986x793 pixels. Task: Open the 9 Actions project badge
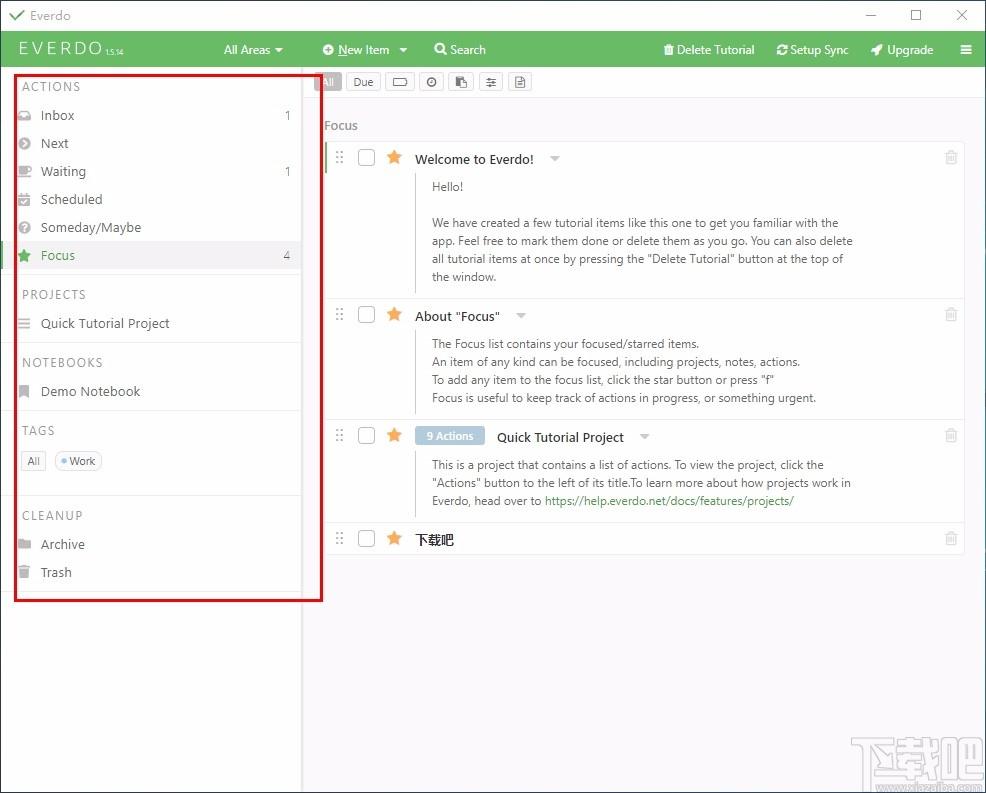click(450, 436)
